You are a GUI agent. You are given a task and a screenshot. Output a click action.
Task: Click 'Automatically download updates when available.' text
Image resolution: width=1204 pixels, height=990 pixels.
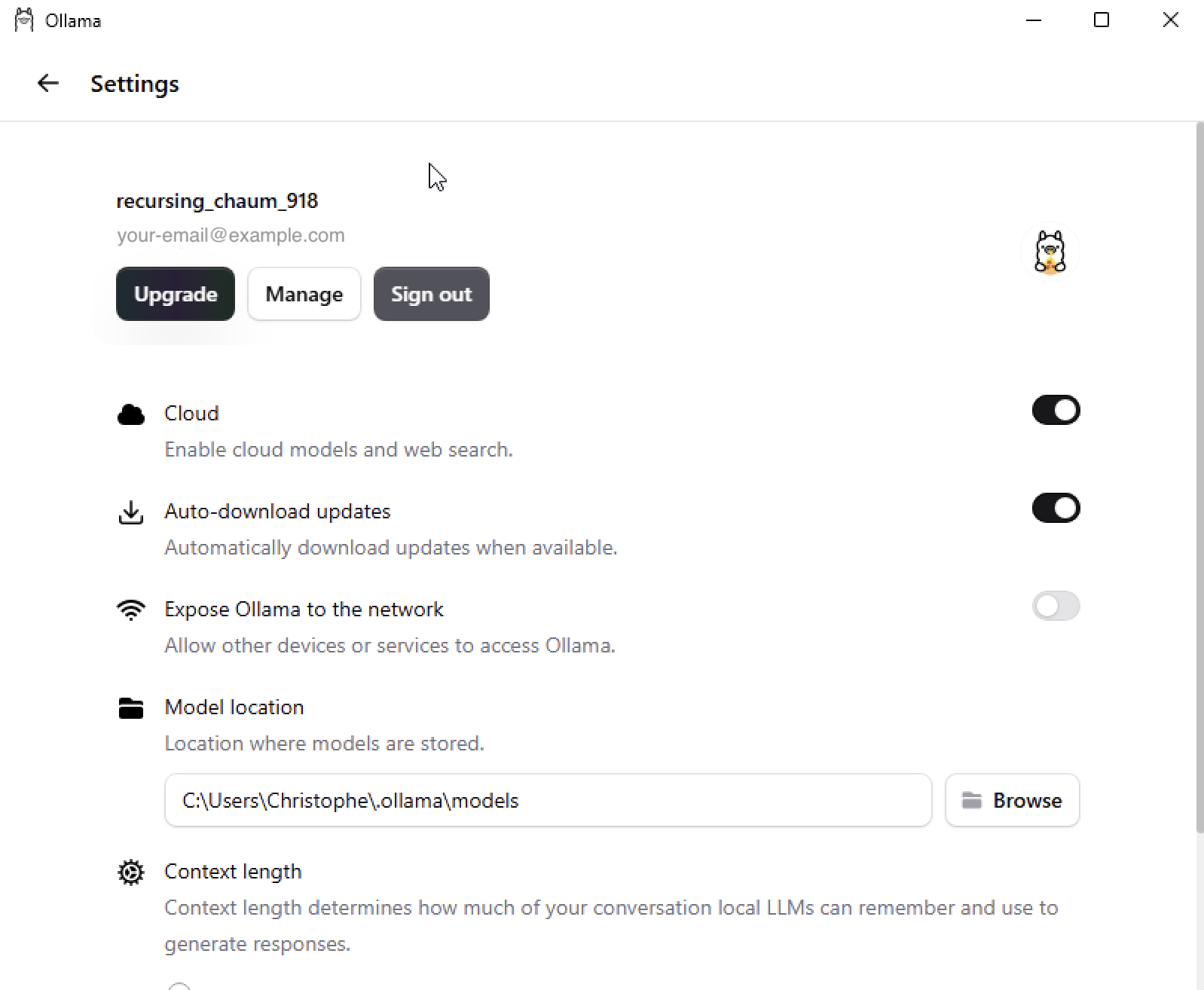390,548
